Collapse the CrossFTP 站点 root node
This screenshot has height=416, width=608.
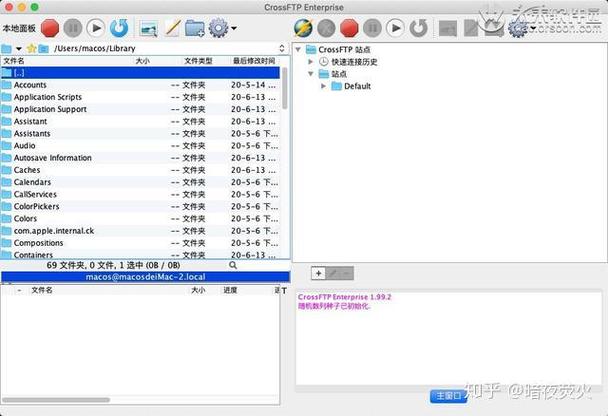point(298,49)
